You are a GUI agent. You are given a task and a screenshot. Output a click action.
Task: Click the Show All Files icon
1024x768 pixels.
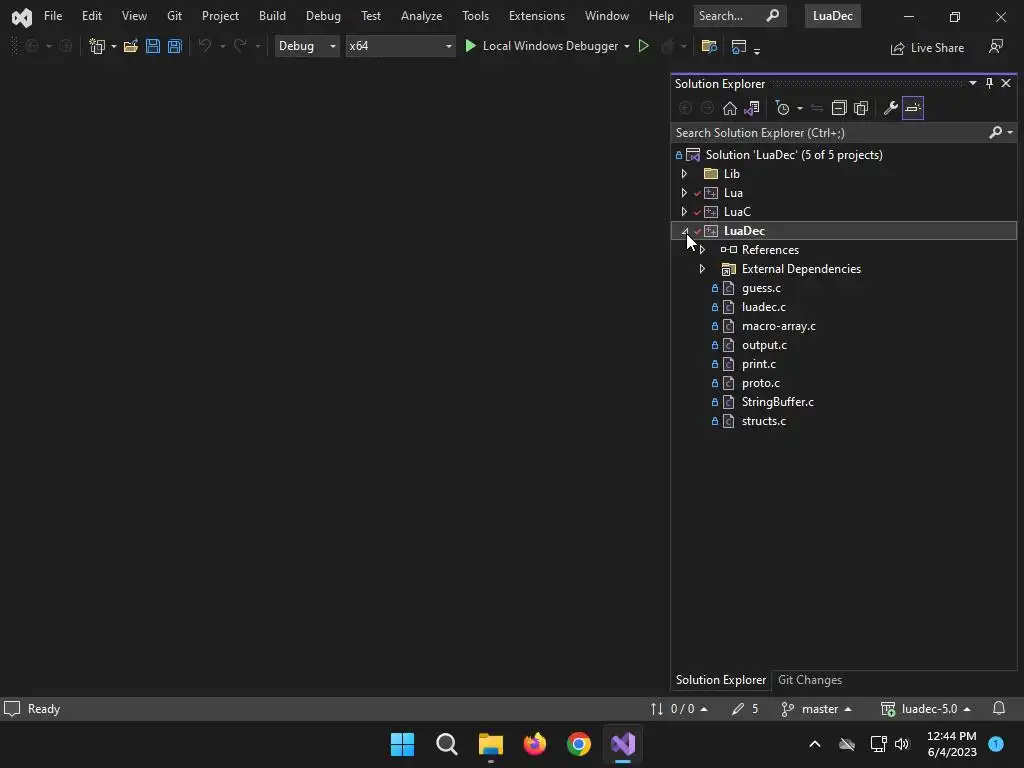(861, 108)
